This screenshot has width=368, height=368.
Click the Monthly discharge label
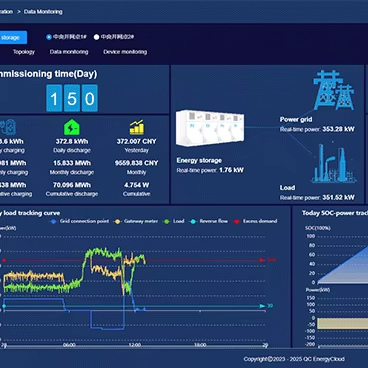coord(72,172)
